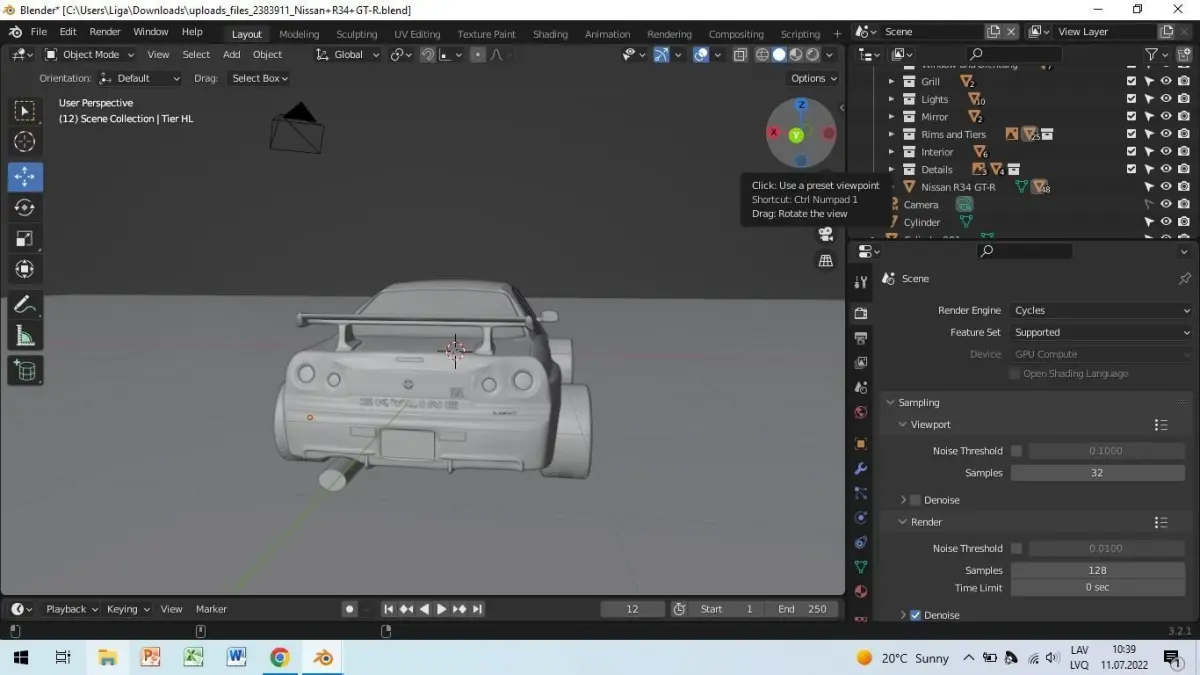Screen dimensions: 1200x675
Task: Click the Render Samples field
Action: coord(1097,570)
